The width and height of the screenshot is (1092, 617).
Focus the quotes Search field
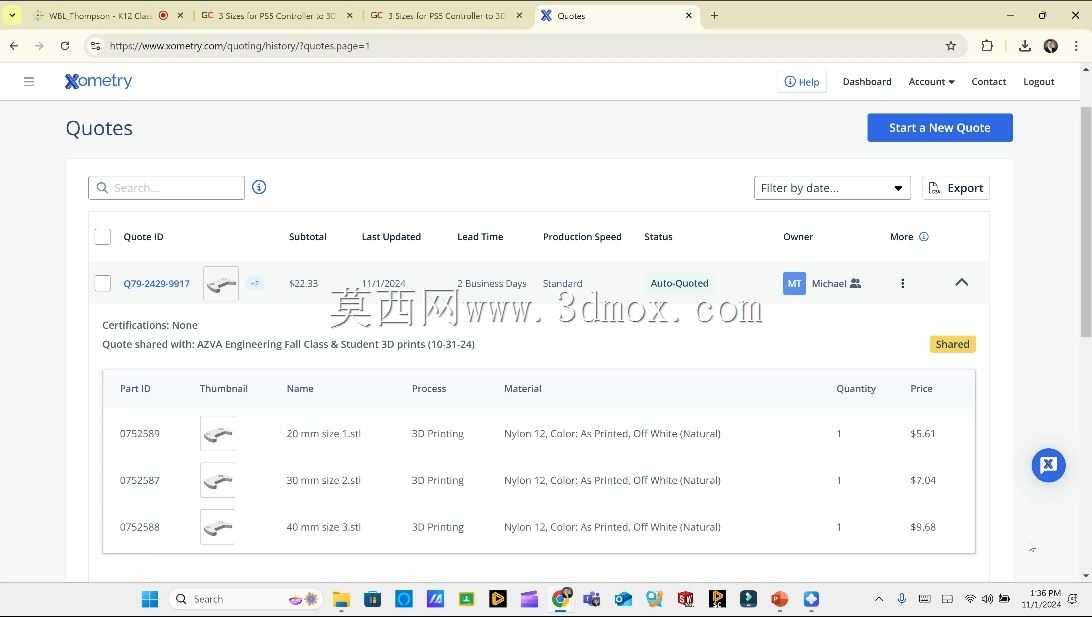click(x=166, y=188)
